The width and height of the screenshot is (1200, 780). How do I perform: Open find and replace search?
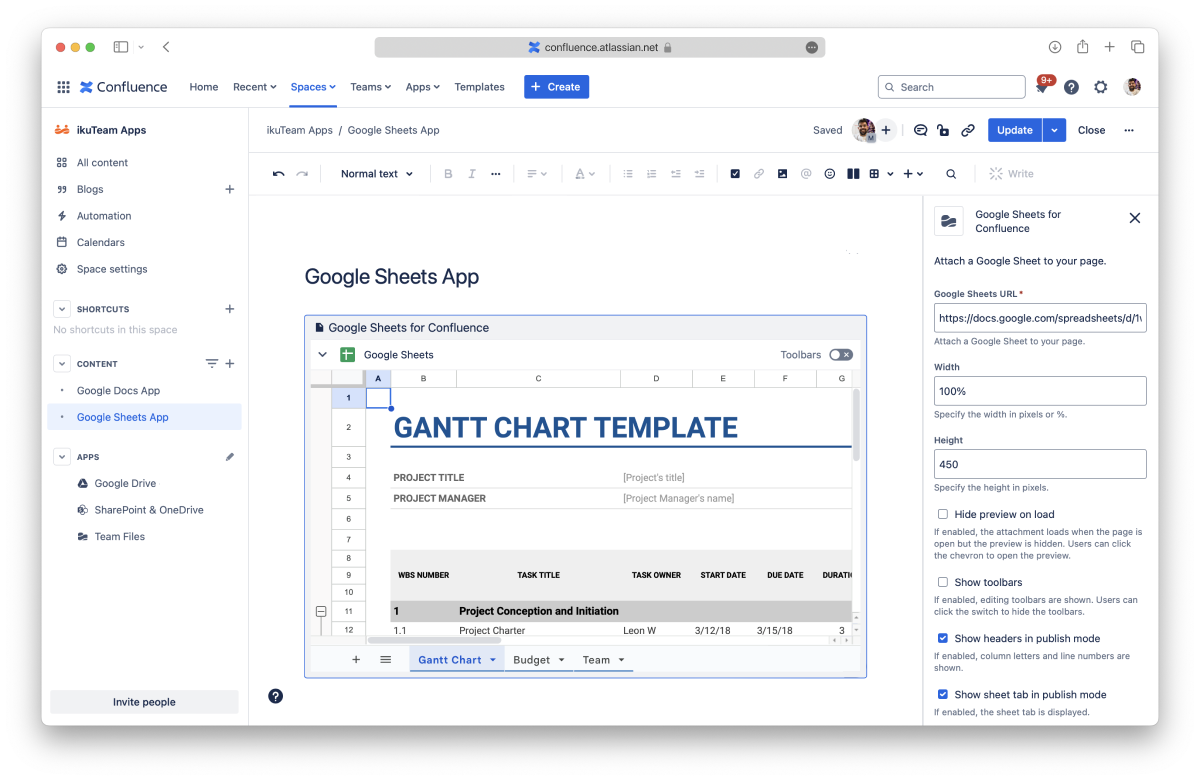click(951, 174)
